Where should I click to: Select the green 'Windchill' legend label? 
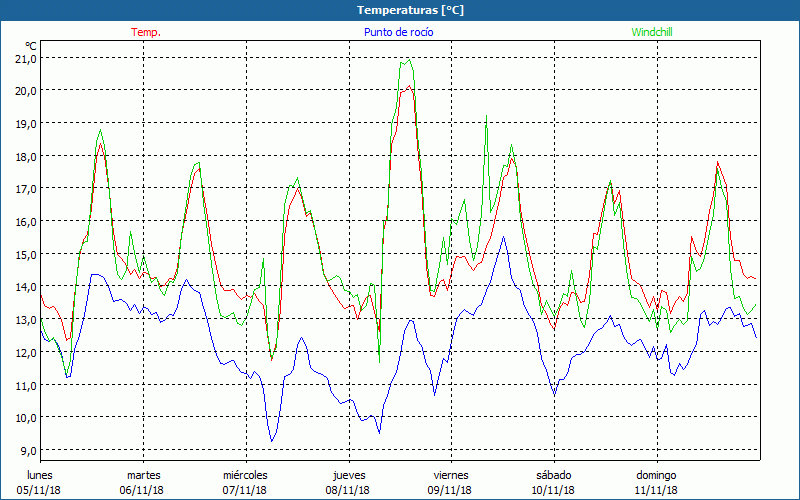[652, 32]
